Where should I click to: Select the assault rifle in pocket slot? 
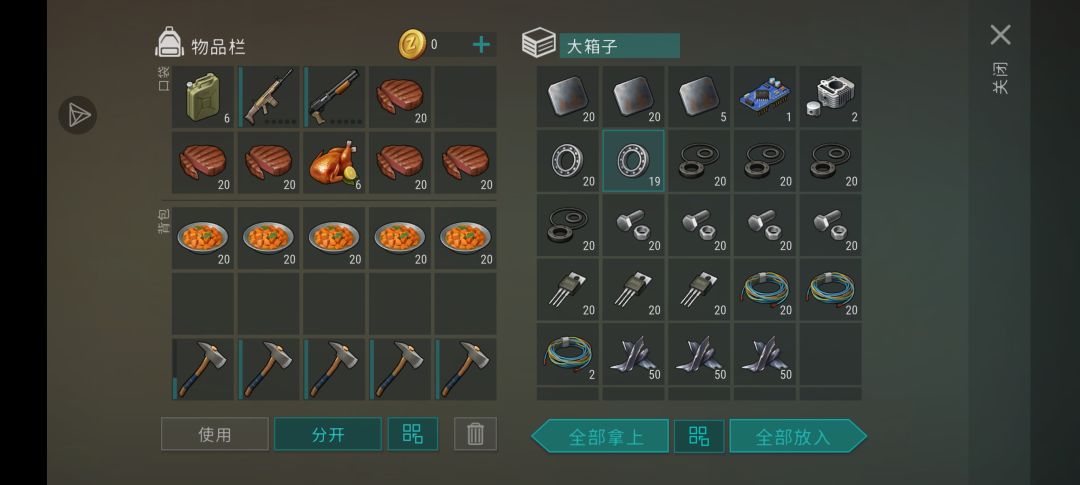[269, 97]
